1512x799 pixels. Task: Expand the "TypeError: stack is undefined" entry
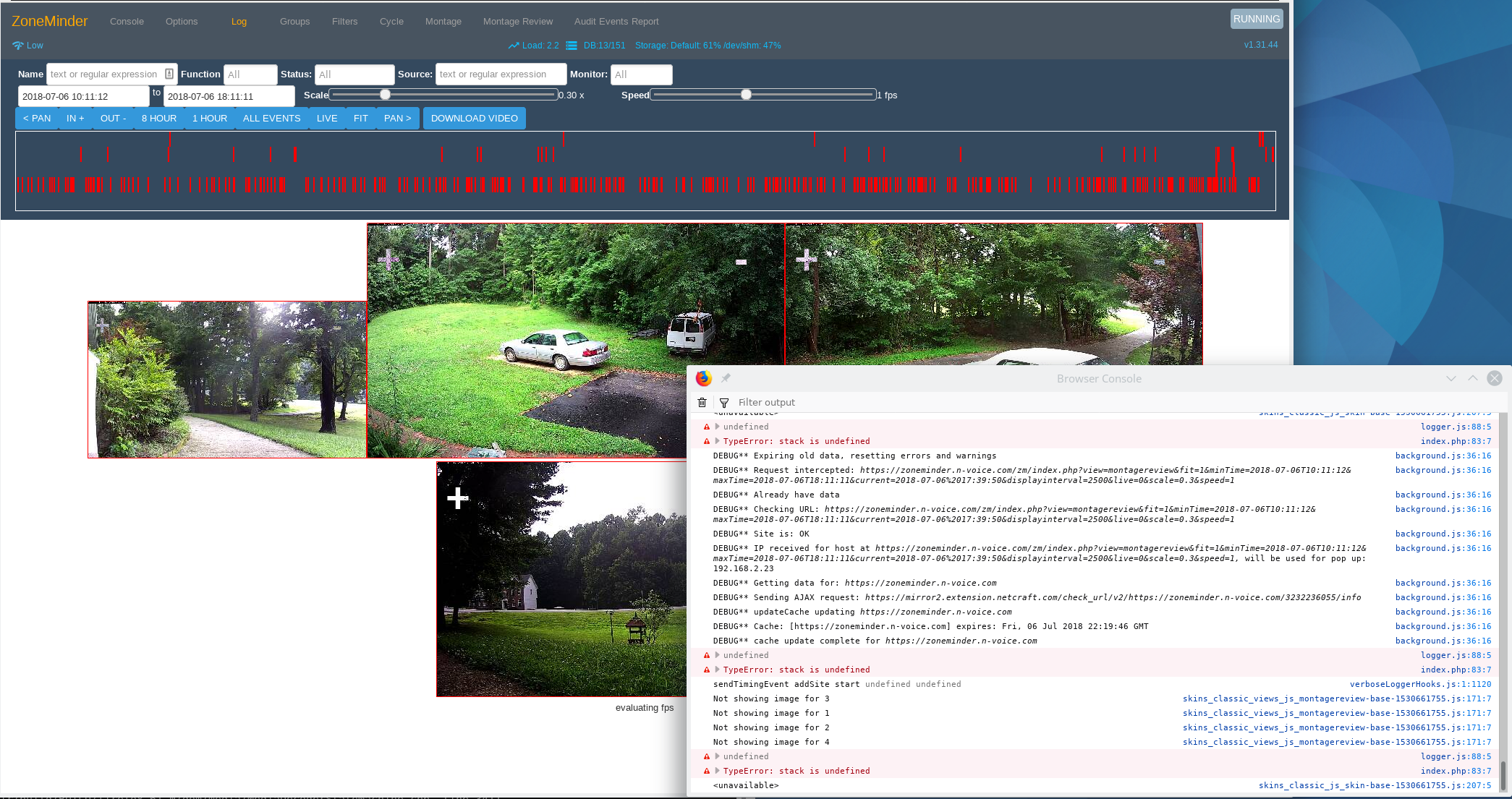718,441
